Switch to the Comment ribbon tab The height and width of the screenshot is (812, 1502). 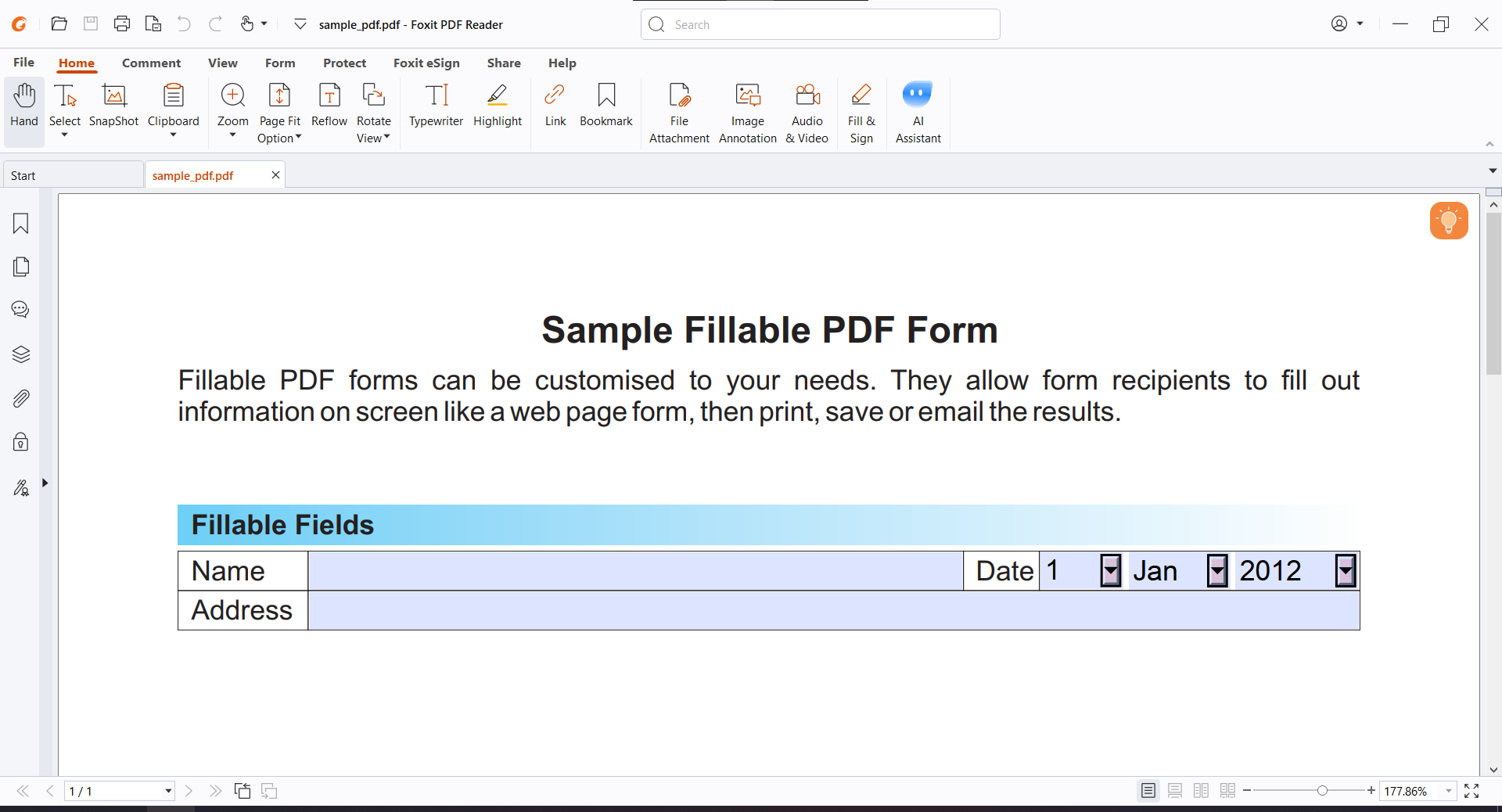(151, 63)
